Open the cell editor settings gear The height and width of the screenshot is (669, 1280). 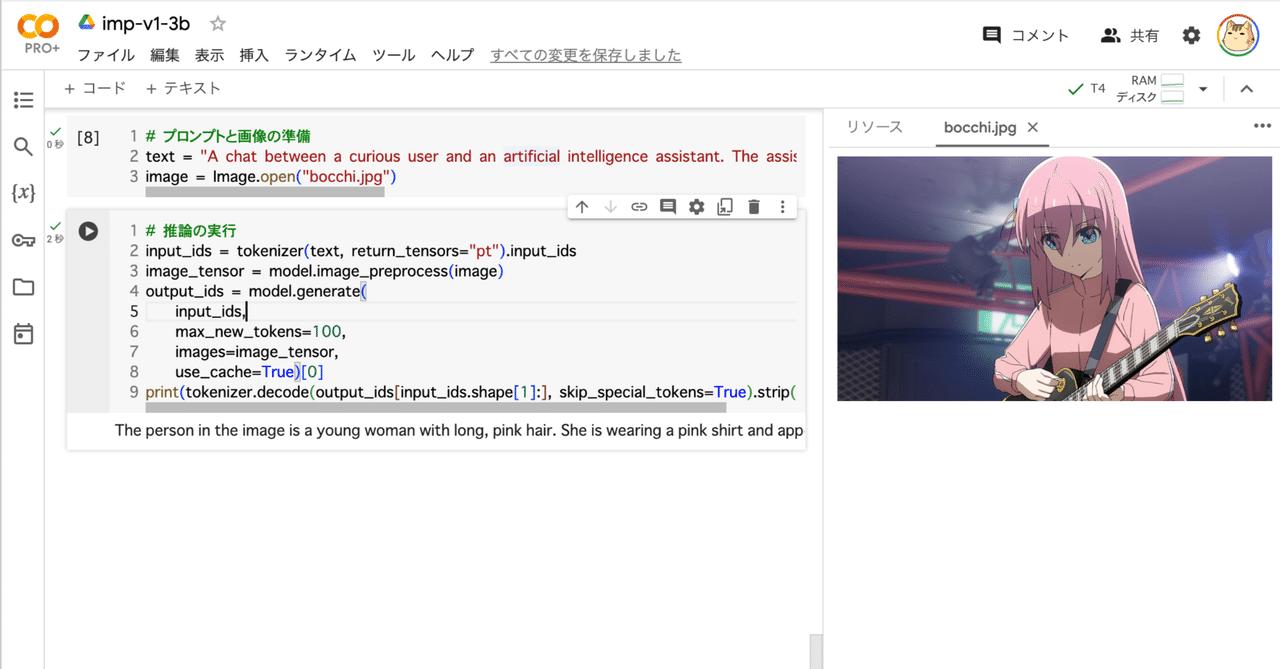pos(696,206)
